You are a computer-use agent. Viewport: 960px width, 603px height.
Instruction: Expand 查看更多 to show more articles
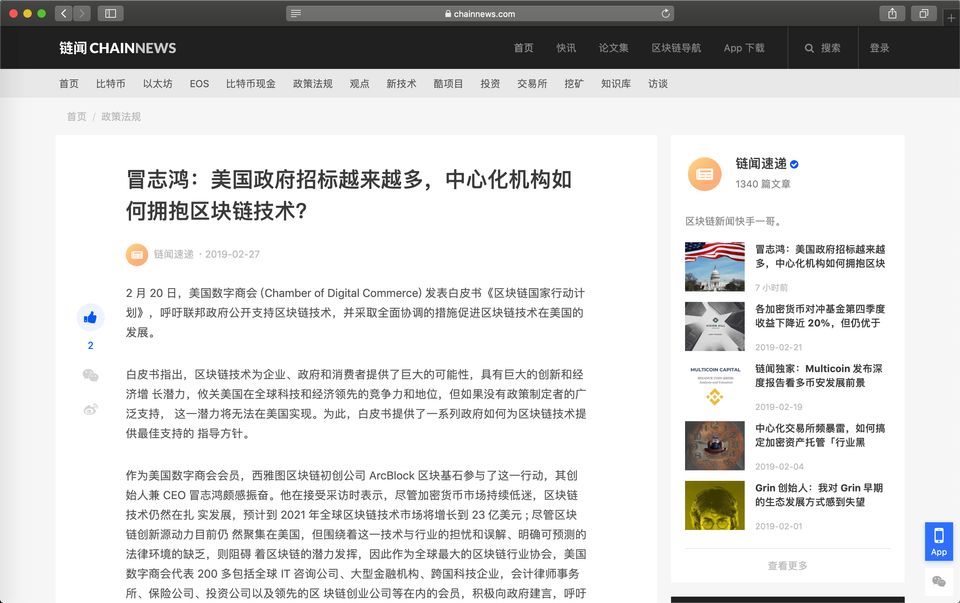point(787,566)
